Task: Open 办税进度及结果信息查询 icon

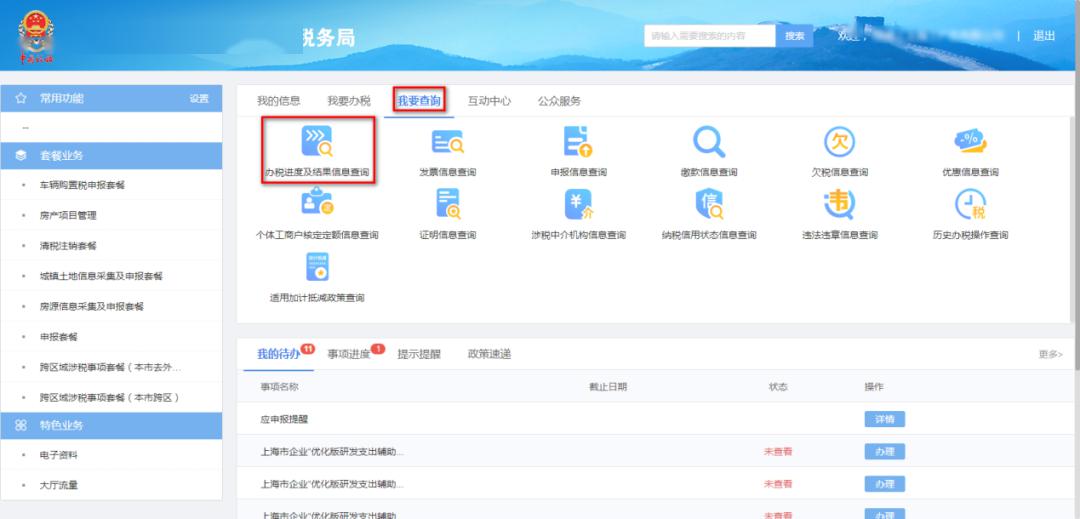Action: point(317,141)
